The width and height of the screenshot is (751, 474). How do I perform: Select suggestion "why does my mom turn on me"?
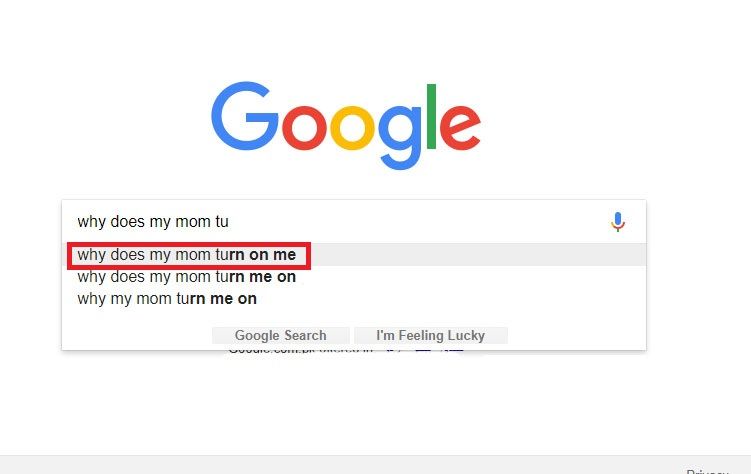pyautogui.click(x=187, y=255)
